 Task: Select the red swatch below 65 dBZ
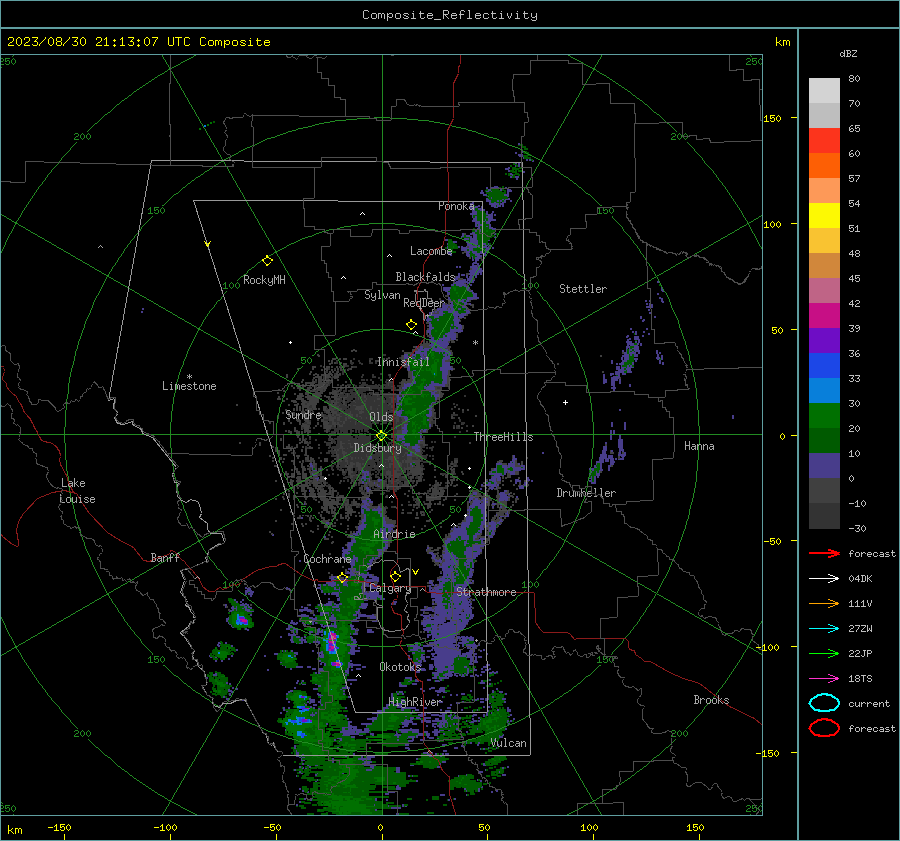click(824, 140)
